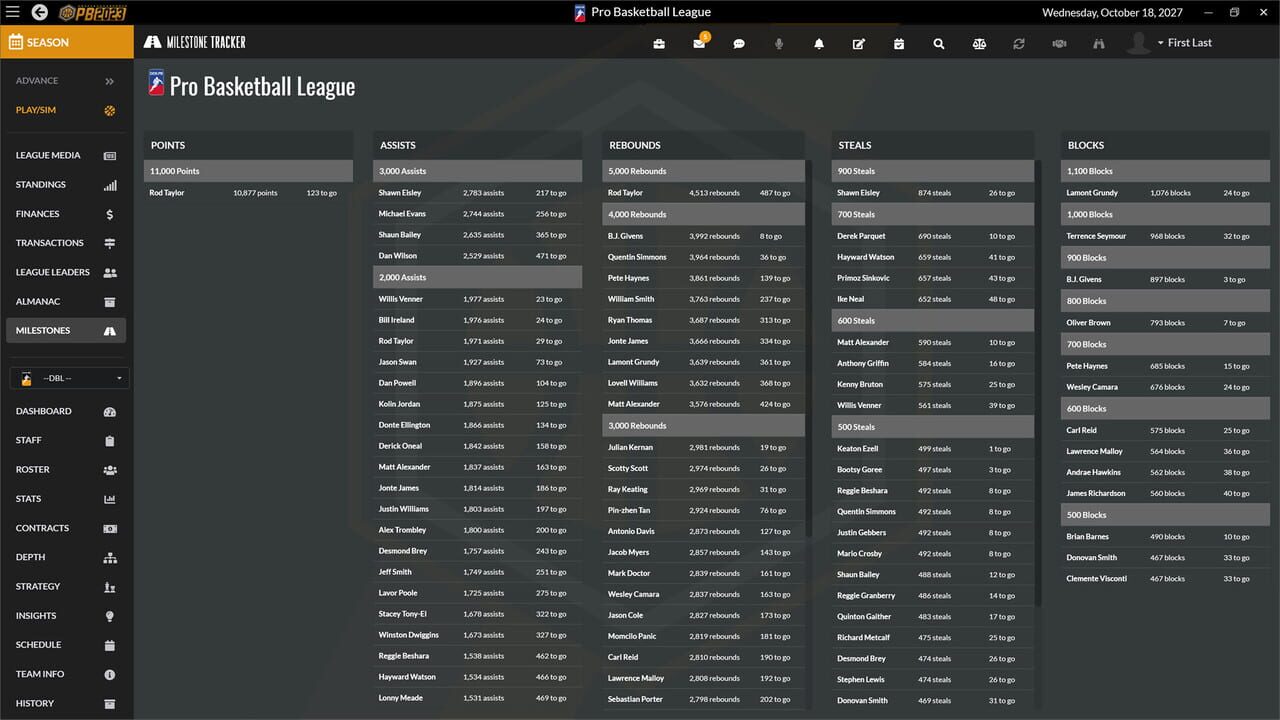Click Willis Venner in Assists list

click(x=400, y=299)
